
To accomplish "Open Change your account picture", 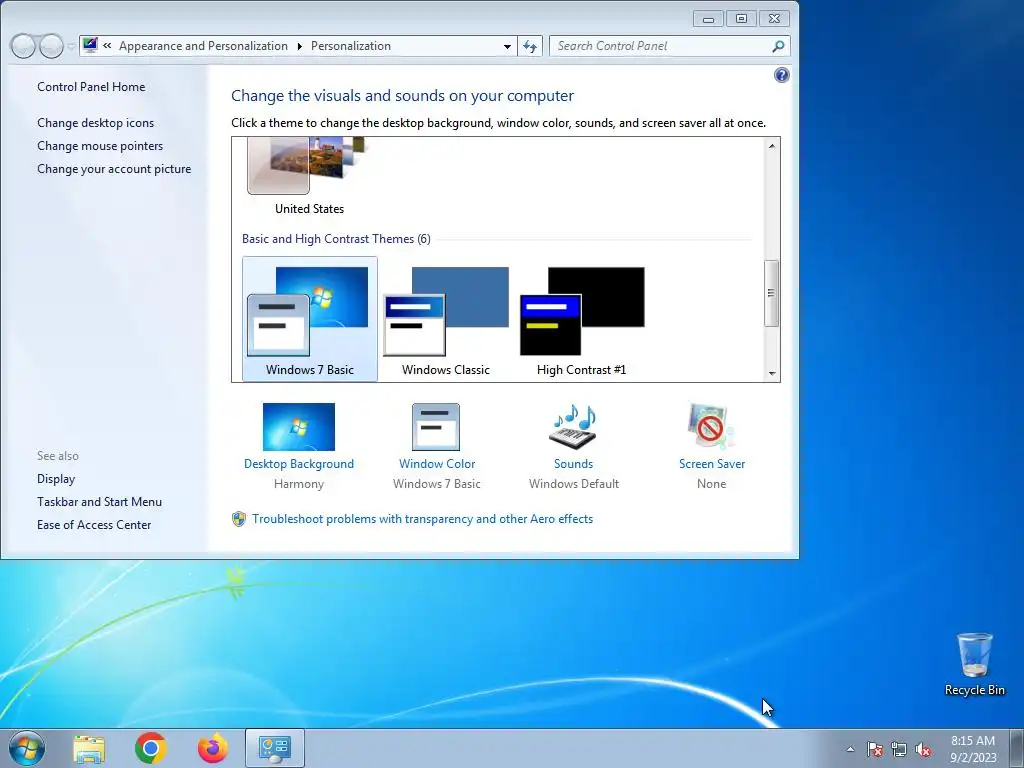I will pos(114,168).
